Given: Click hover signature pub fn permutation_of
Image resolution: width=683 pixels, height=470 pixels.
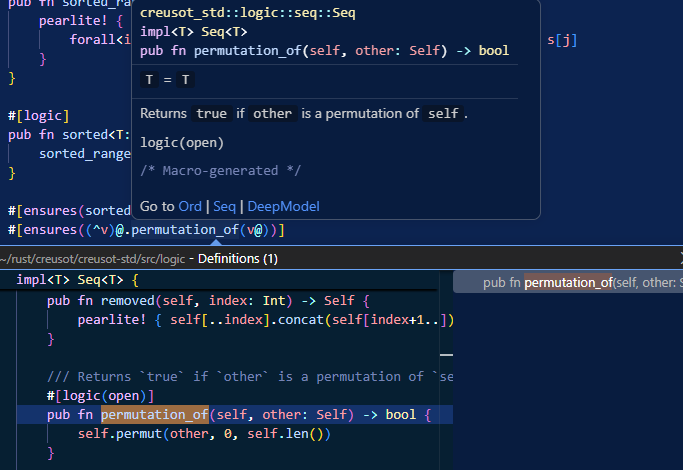Looking at the screenshot, I should 324,51.
